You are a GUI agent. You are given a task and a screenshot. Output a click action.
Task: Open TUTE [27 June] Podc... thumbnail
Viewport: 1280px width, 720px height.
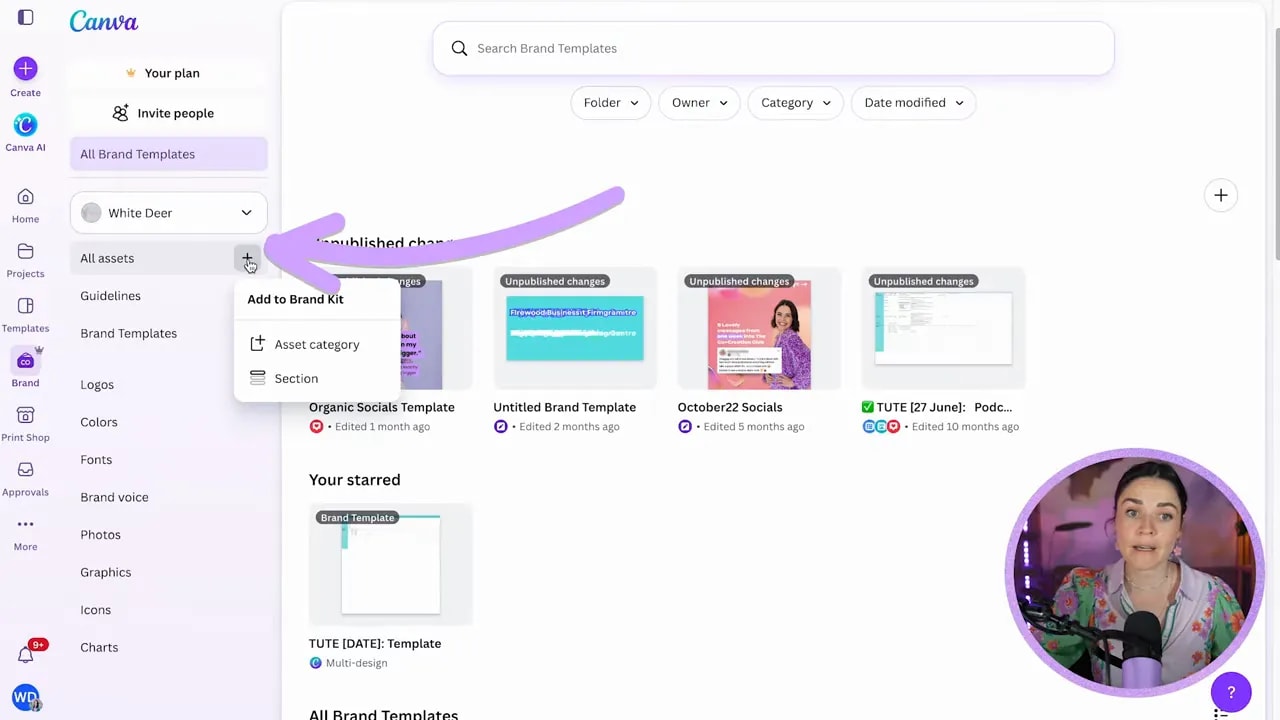[x=943, y=328]
